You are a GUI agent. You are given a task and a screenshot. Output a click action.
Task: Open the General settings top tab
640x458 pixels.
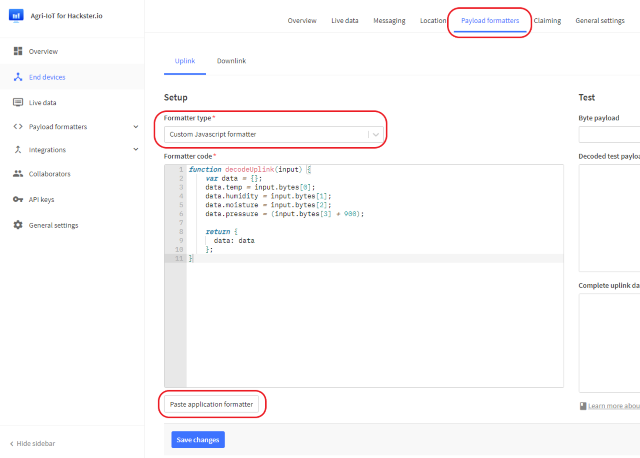click(x=600, y=20)
